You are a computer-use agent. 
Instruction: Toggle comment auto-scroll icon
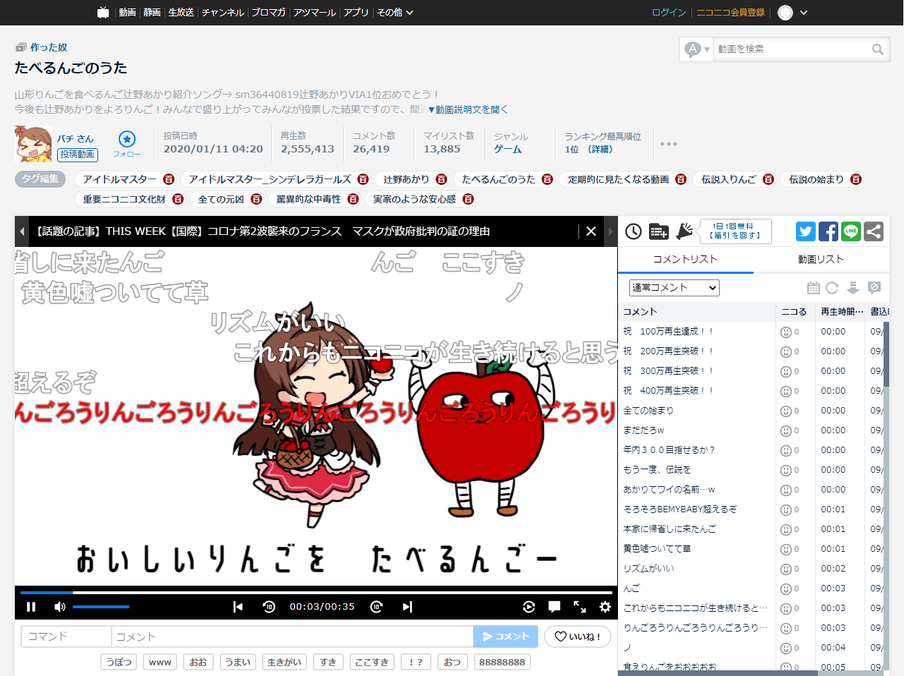coord(853,288)
